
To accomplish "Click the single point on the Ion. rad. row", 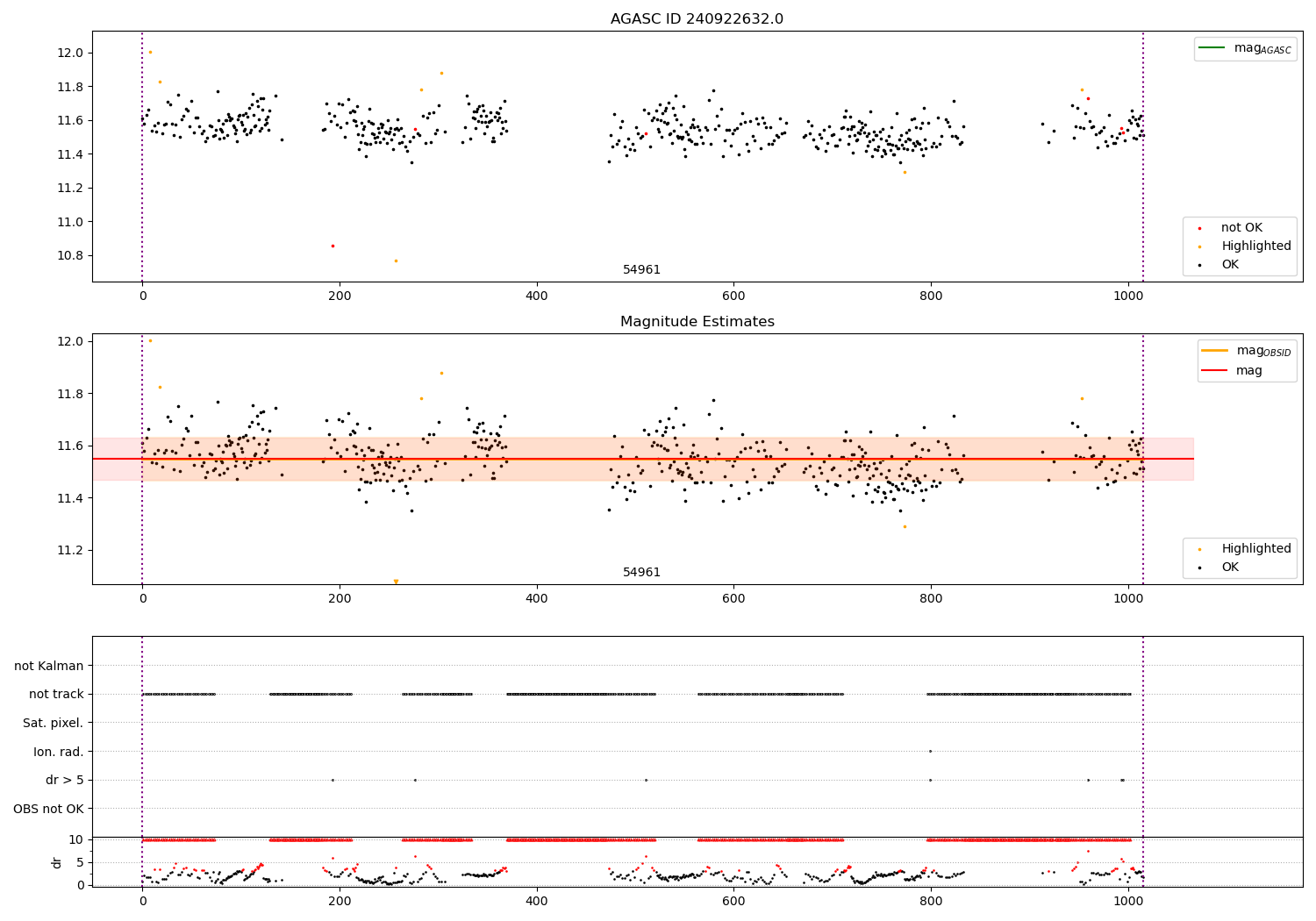I will coord(930,751).
